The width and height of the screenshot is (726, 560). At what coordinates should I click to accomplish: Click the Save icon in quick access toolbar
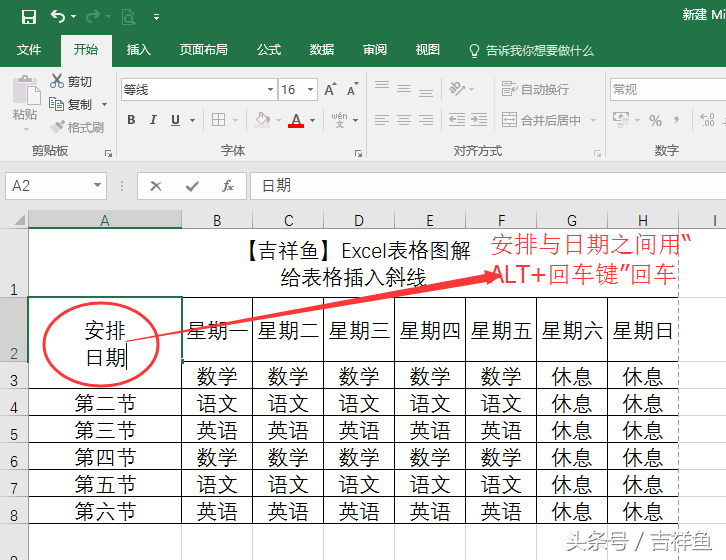[29, 17]
